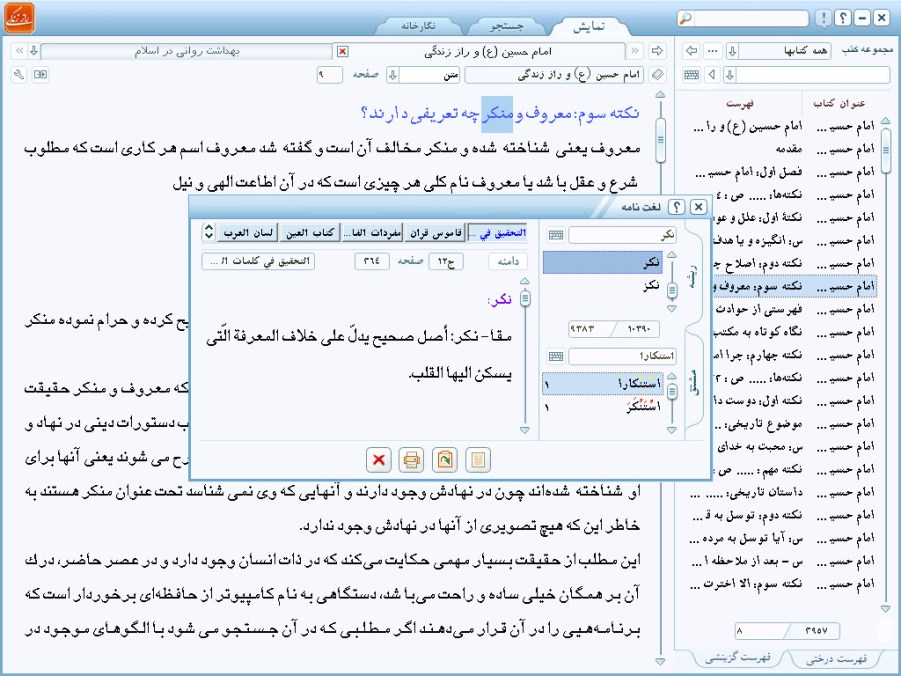
Task: Select the قاموس قرآن dictionary button
Action: (435, 233)
